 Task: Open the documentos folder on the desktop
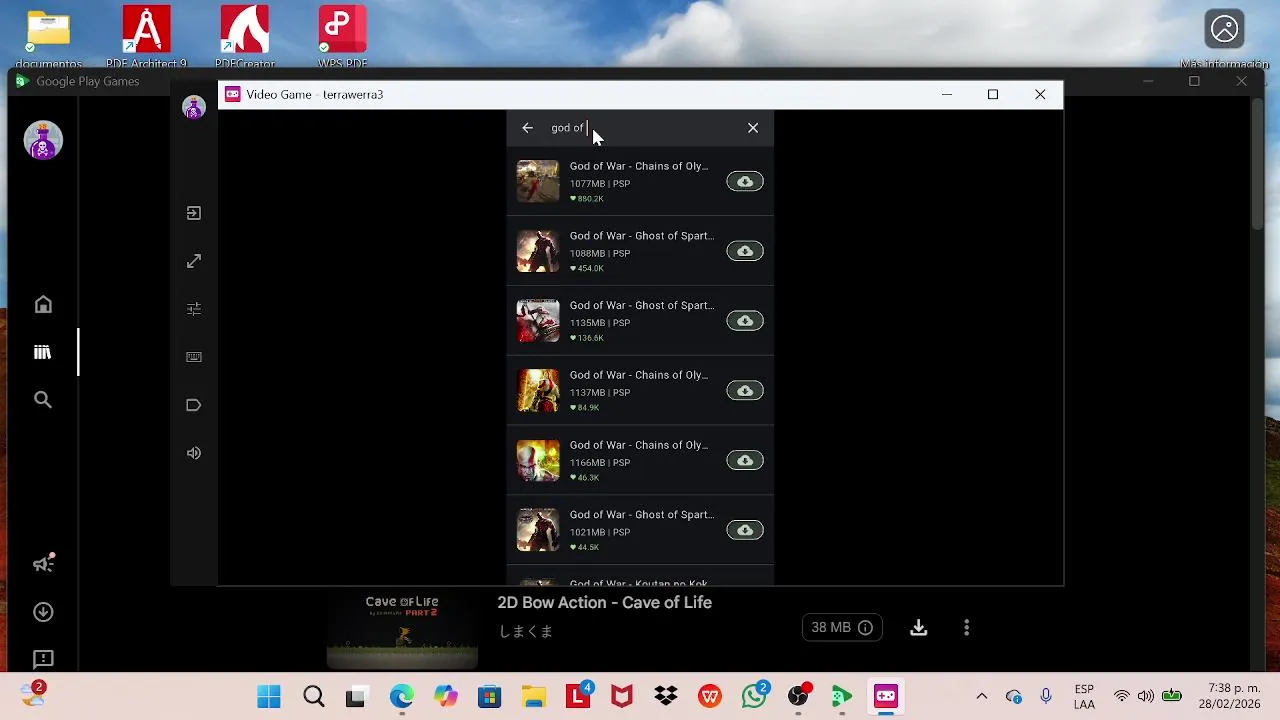49,36
